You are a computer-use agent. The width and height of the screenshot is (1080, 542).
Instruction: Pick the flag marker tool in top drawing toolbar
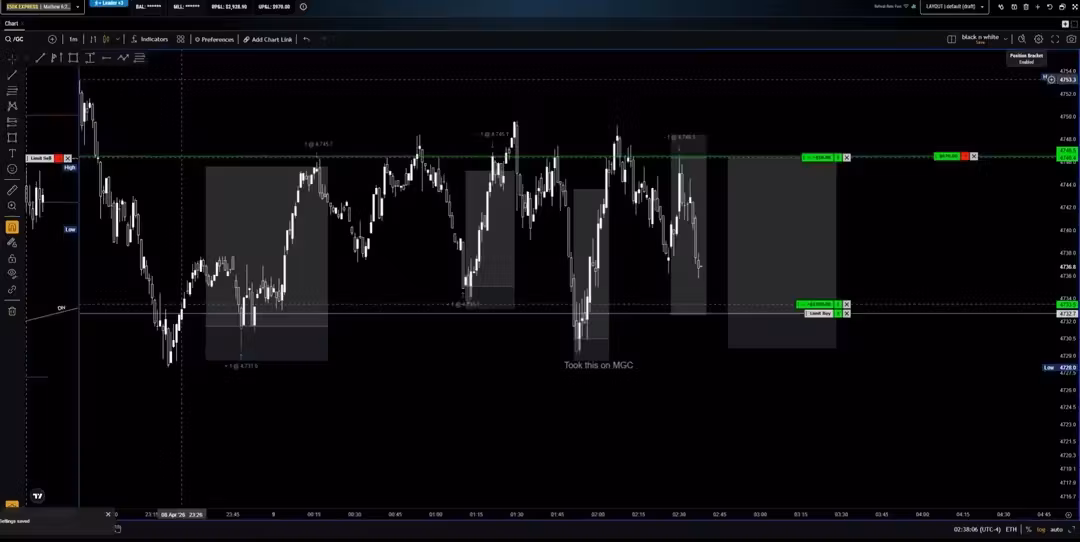[x=56, y=58]
